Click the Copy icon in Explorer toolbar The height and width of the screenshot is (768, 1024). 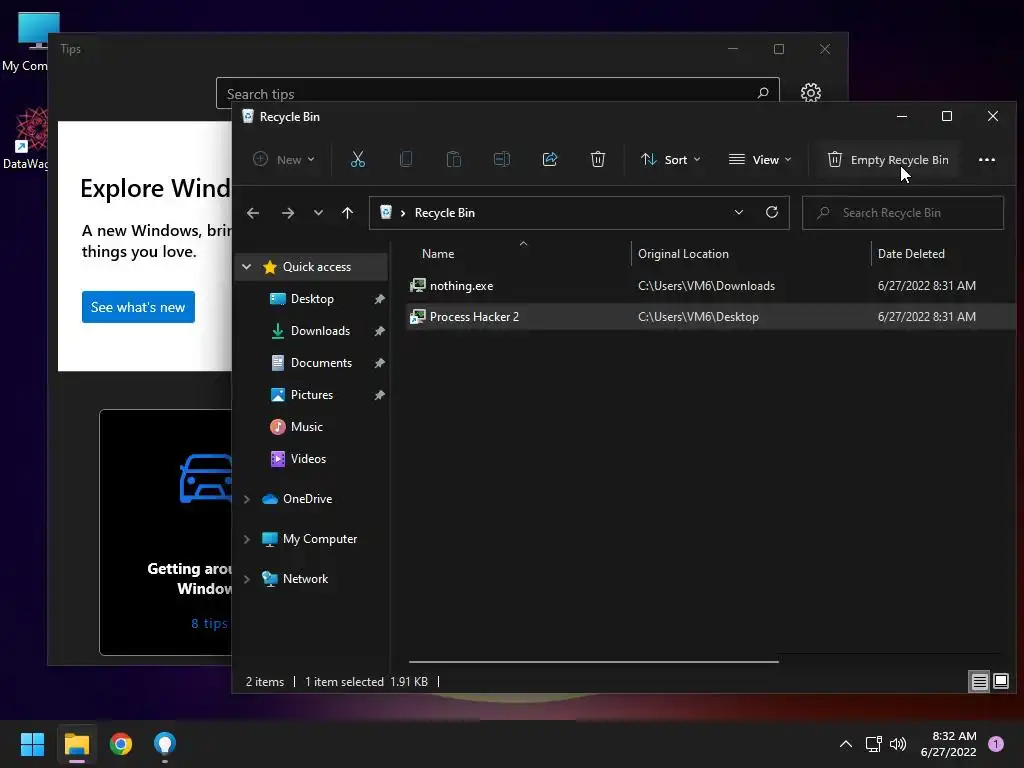(406, 159)
